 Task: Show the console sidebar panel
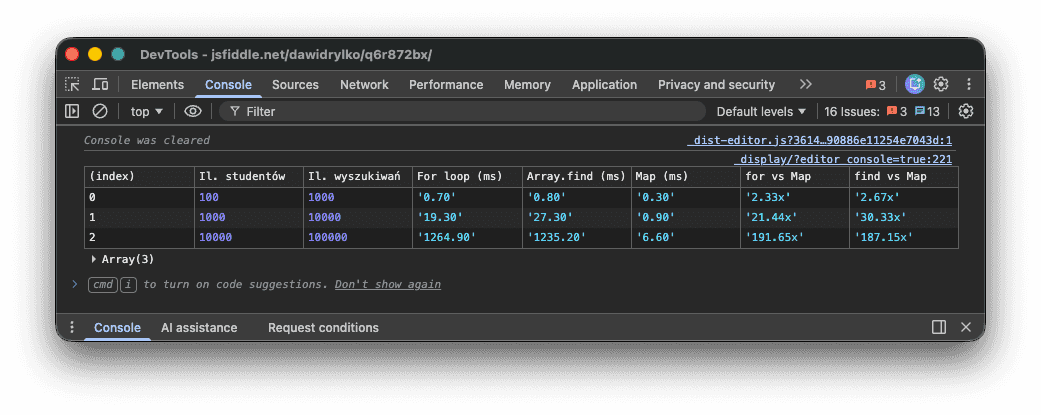(x=72, y=112)
